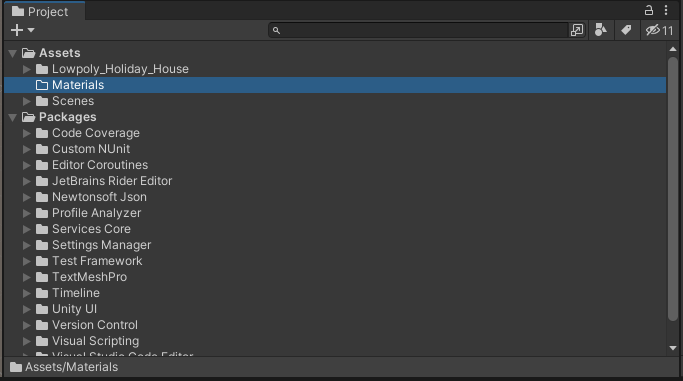
Task: Open search in Unity Search window icon
Action: click(x=577, y=30)
